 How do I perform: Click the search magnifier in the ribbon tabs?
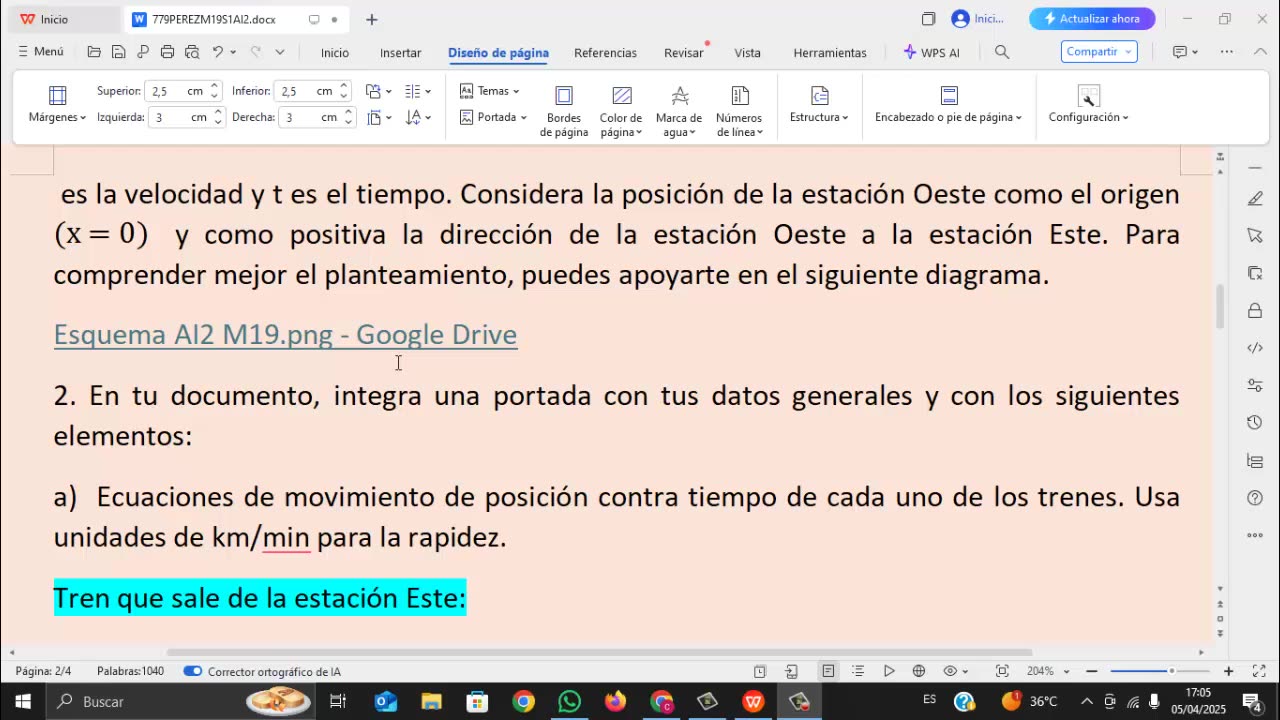[1002, 52]
